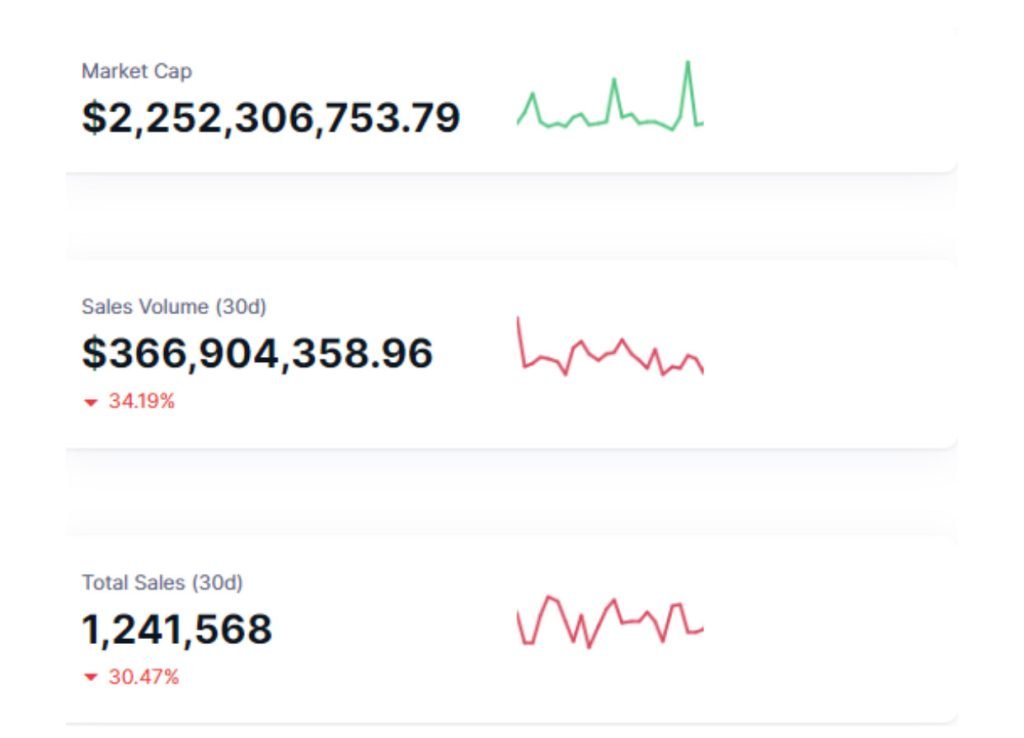Image resolution: width=1024 pixels, height=738 pixels.
Task: Click the Sales Volume (30d) label
Action: (174, 306)
